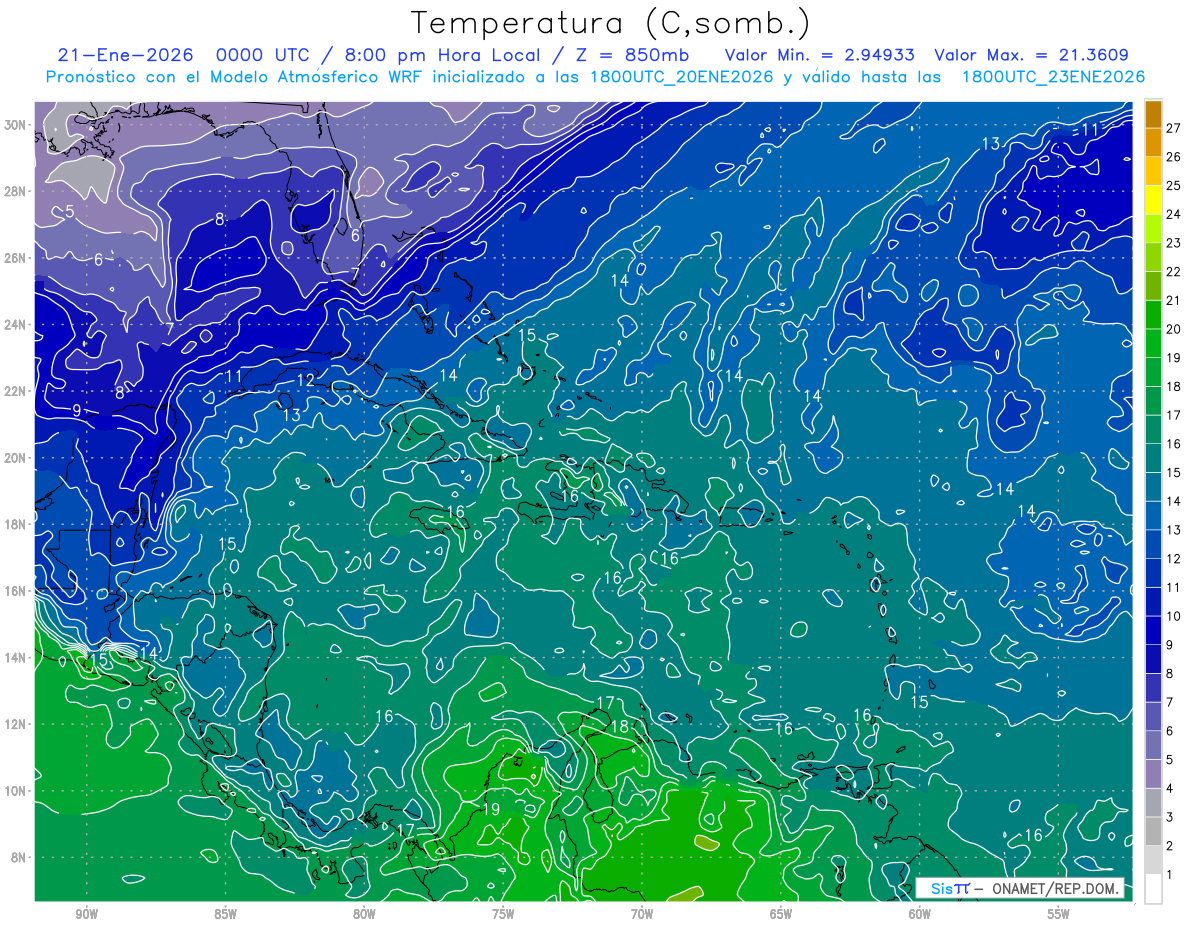Click the "70W" longitude axis label
The width and height of the screenshot is (1200, 927).
click(642, 914)
